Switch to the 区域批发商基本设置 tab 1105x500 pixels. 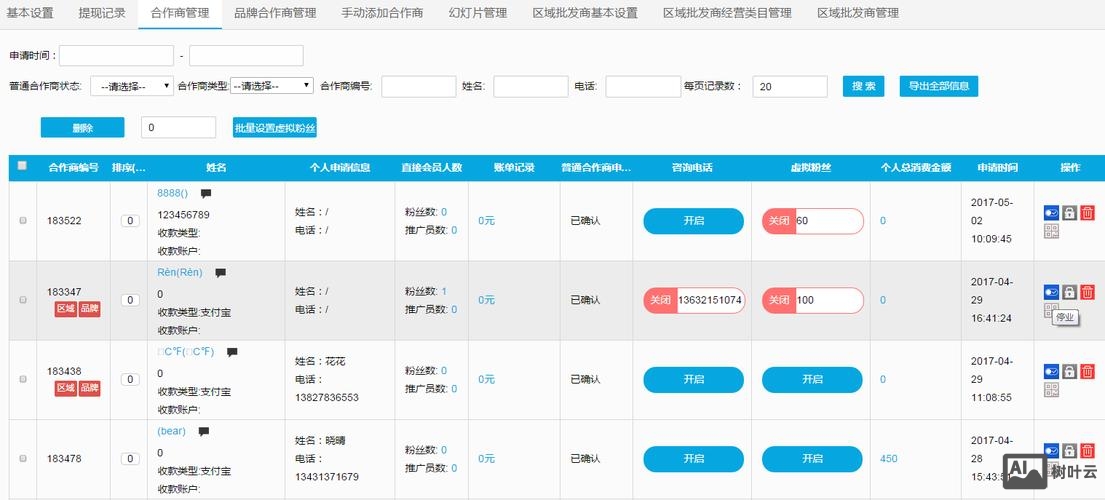585,13
